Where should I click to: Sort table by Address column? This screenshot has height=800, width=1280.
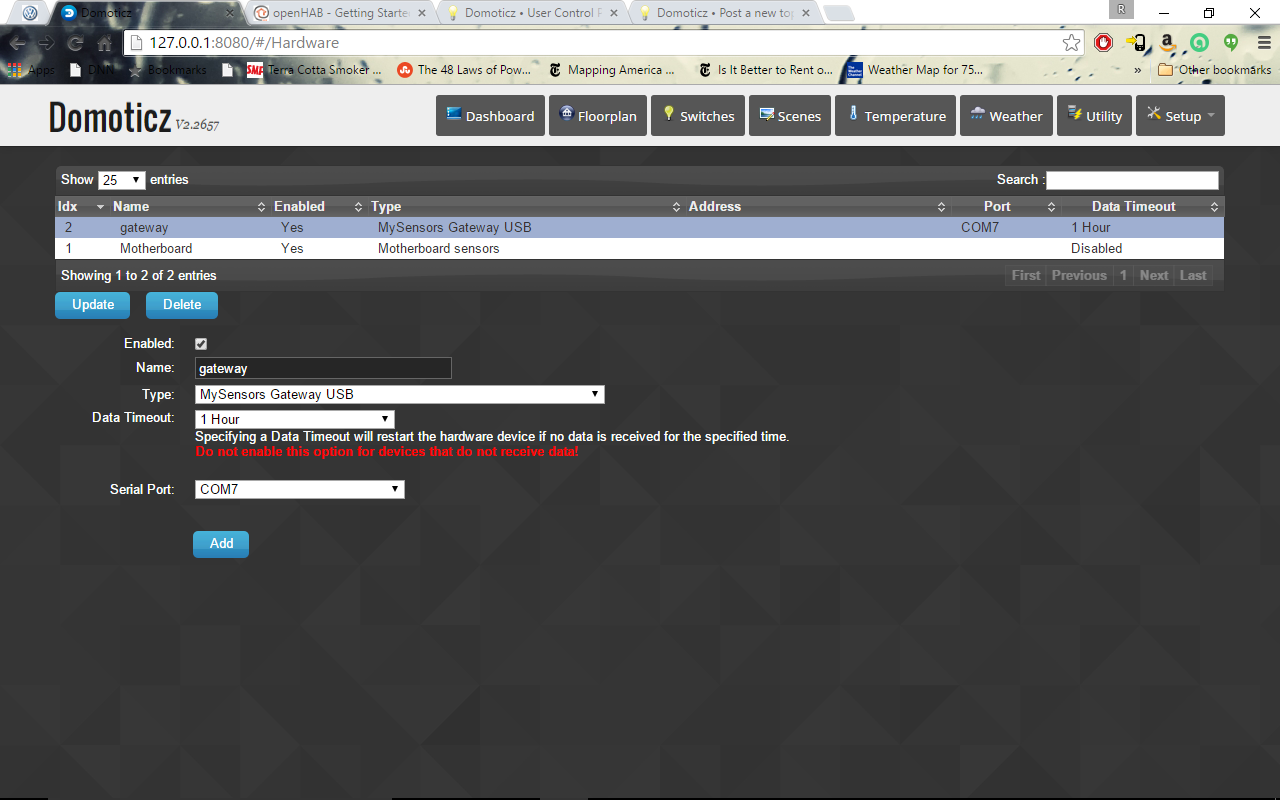coord(817,207)
